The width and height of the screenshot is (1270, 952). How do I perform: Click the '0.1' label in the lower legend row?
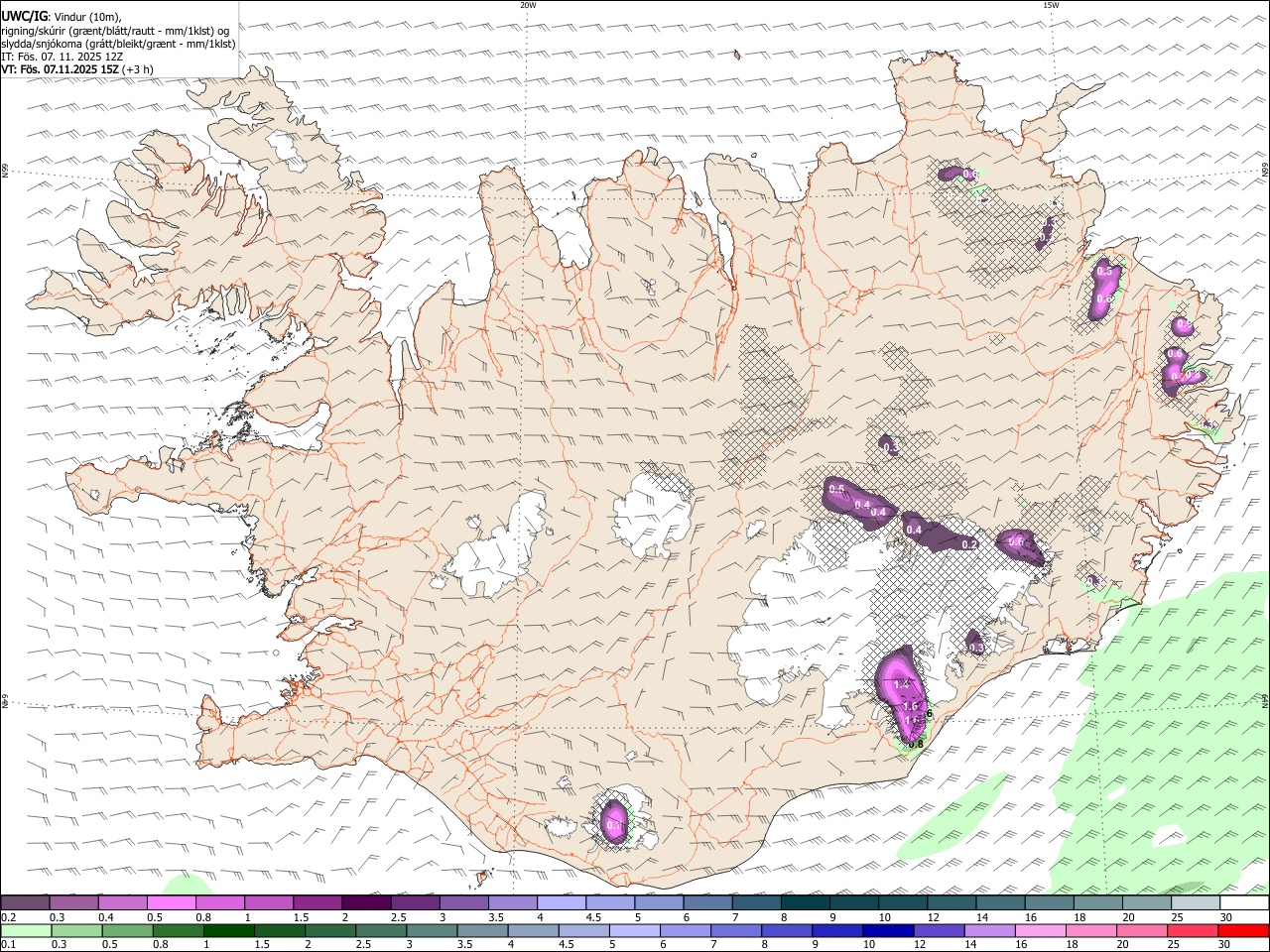(8, 945)
